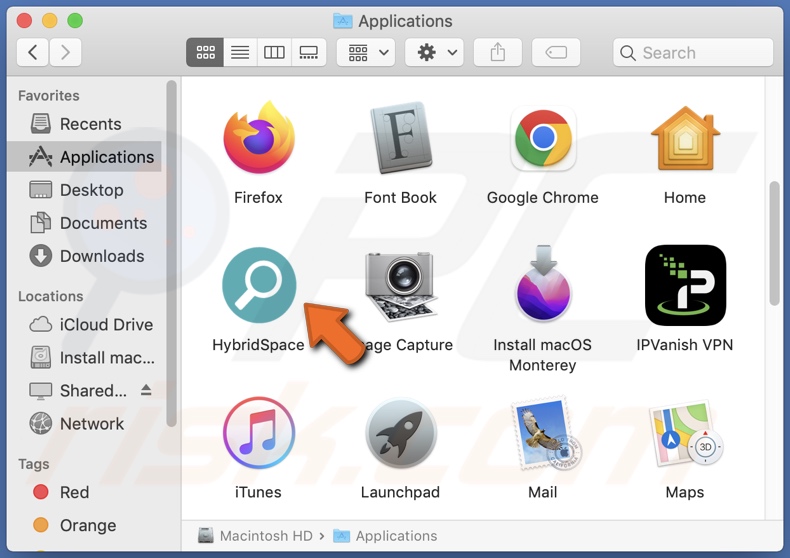Click Applications in the path bar
790x558 pixels.
click(385, 536)
